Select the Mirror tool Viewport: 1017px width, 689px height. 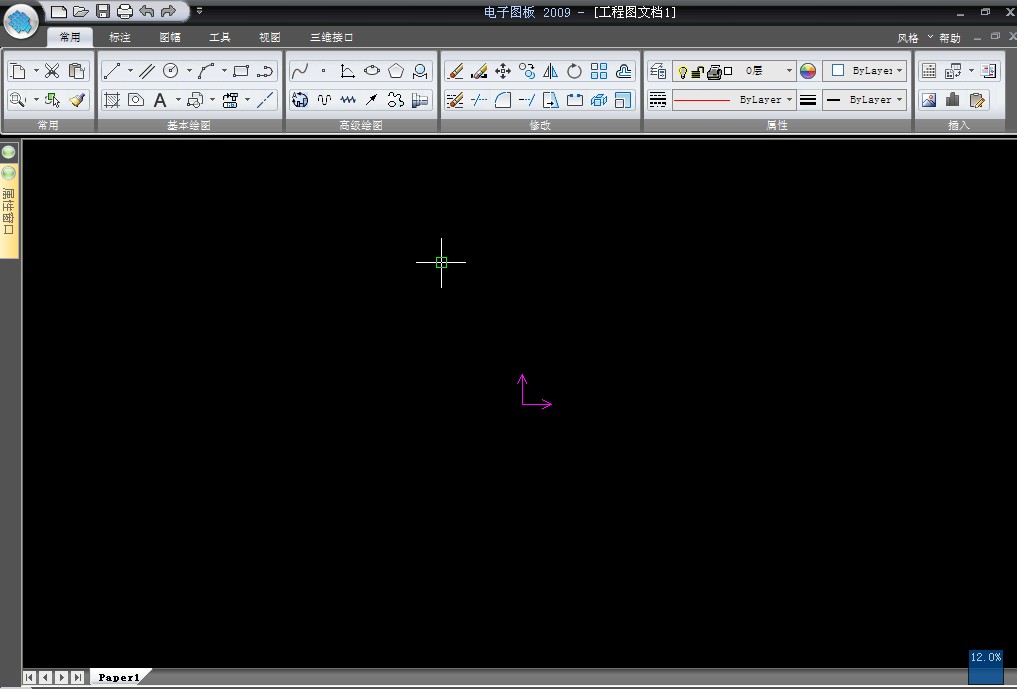tap(551, 71)
